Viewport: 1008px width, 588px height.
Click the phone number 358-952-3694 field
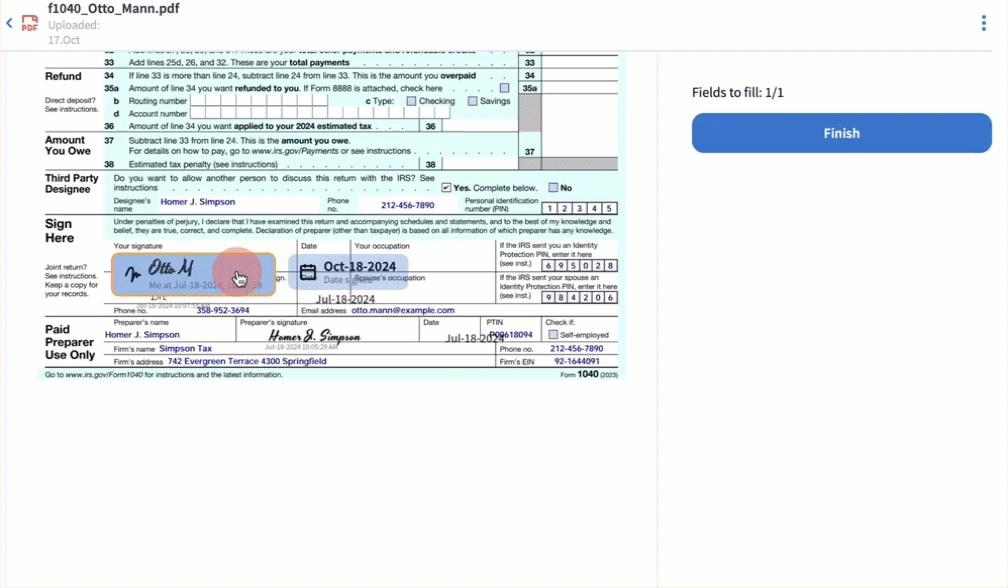pyautogui.click(x=223, y=311)
